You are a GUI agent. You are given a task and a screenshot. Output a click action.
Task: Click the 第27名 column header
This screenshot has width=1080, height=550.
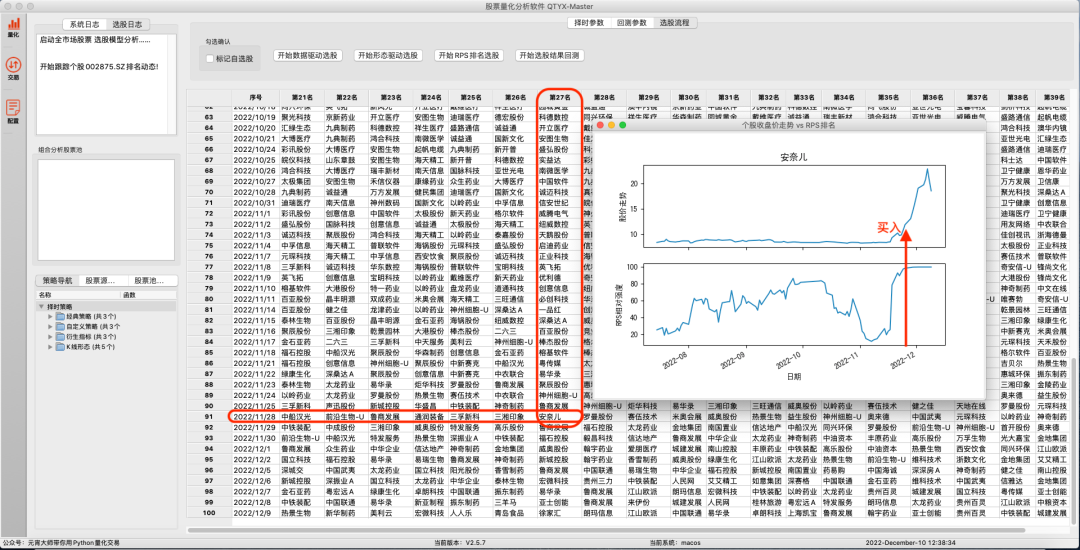pos(559,98)
